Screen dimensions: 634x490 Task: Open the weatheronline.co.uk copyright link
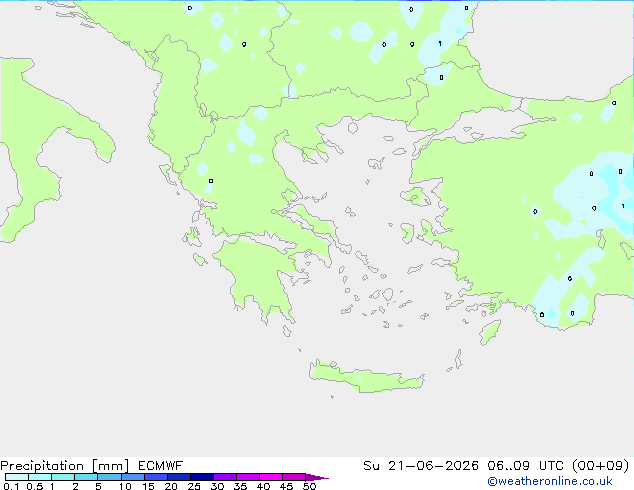pos(550,481)
